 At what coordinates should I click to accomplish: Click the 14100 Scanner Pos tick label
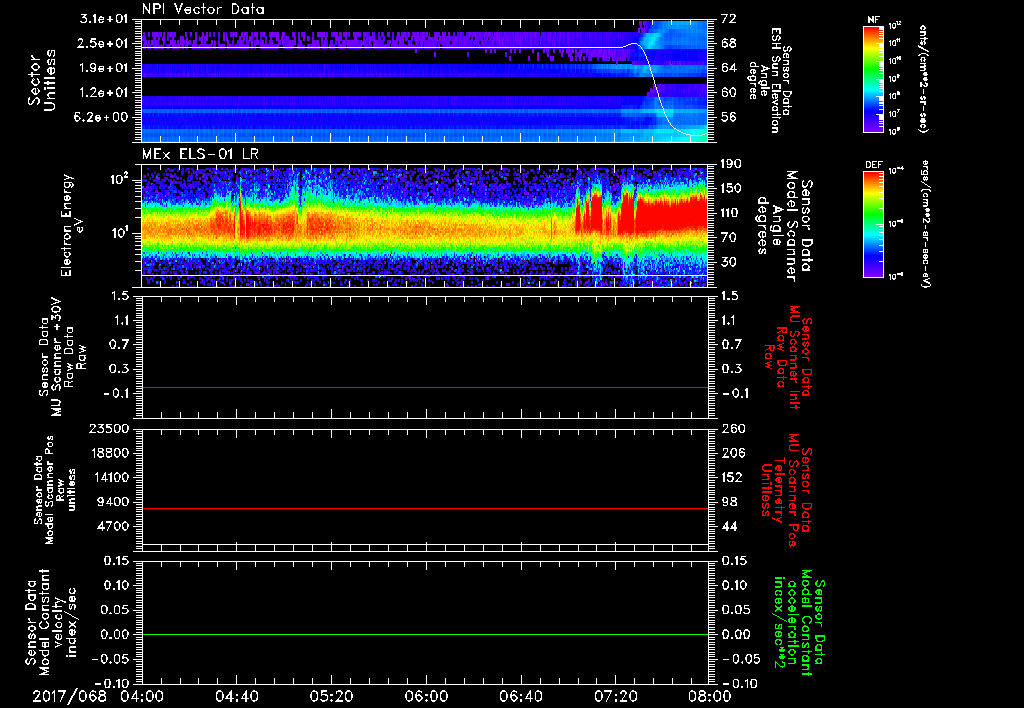click(110, 477)
